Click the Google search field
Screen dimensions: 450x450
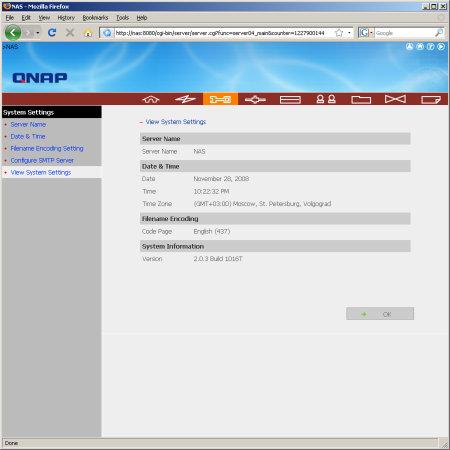[x=404, y=33]
